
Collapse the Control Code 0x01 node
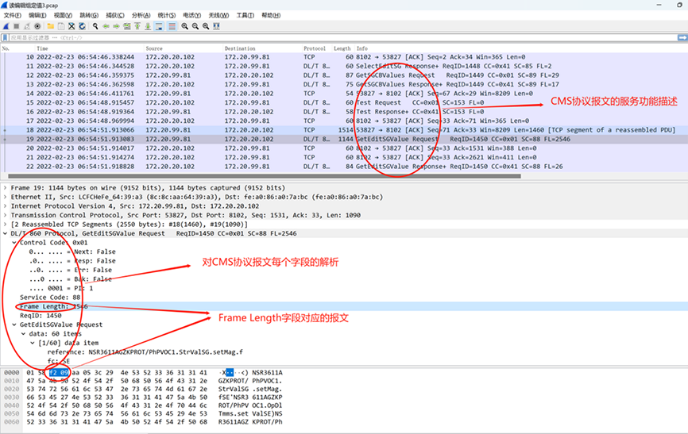(14, 243)
